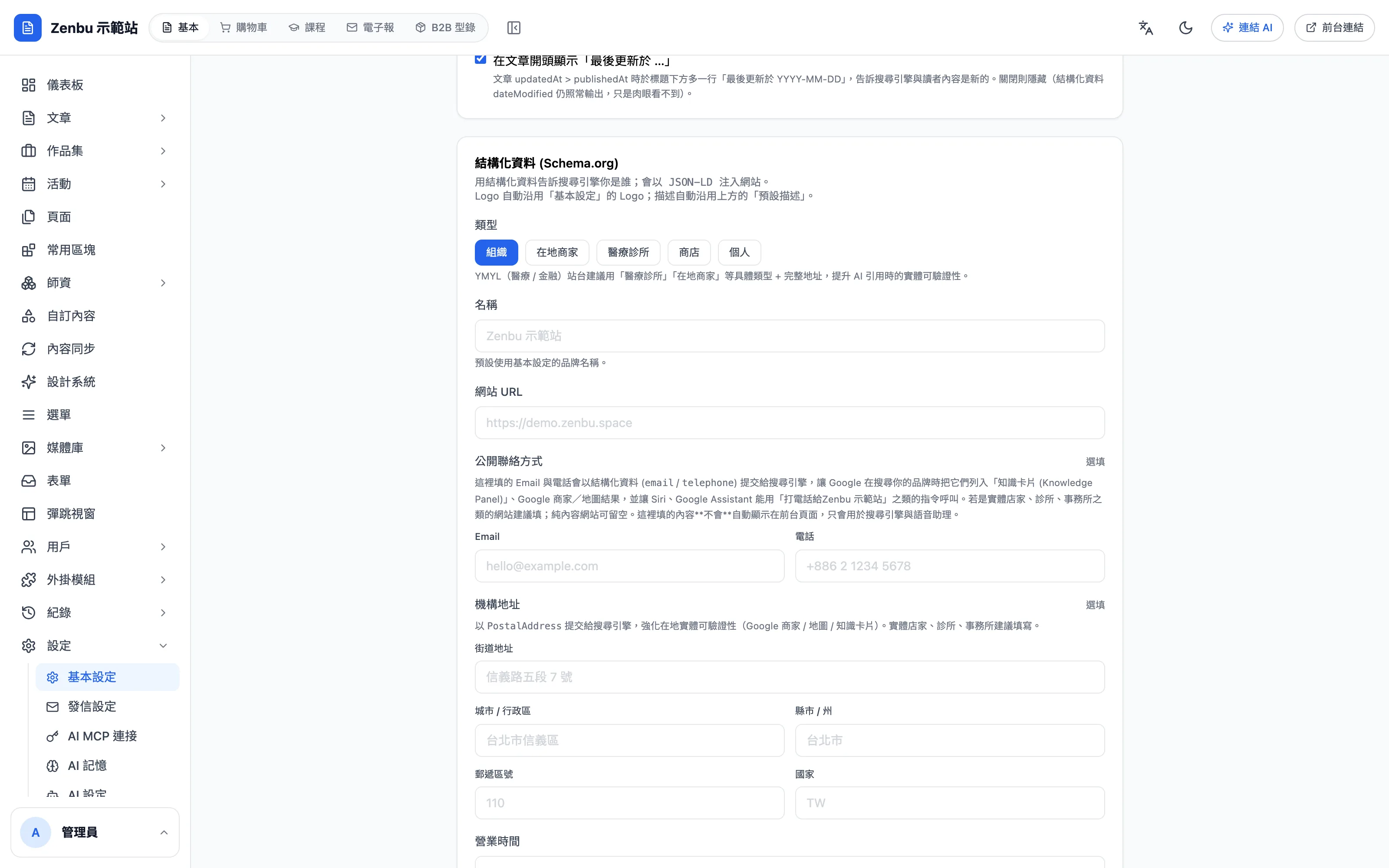The image size is (1389, 868).
Task: Switch to dark mode moon icon
Action: (x=1185, y=27)
